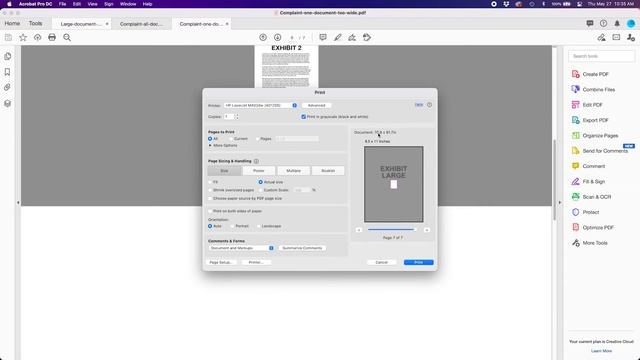640x360 pixels.
Task: Click the sticky note comment toolbar icon
Action: 323,38
